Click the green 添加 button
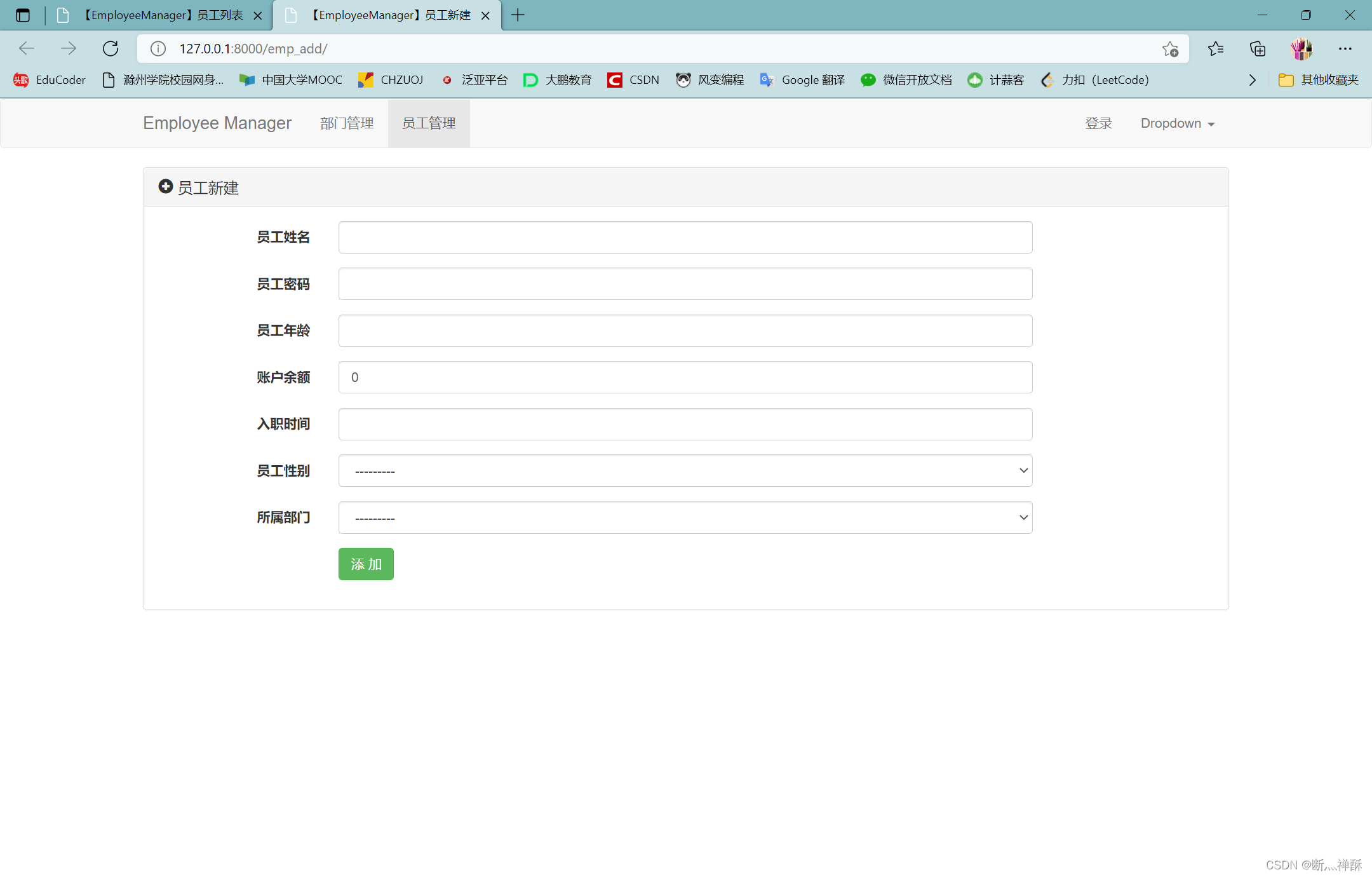 point(366,564)
